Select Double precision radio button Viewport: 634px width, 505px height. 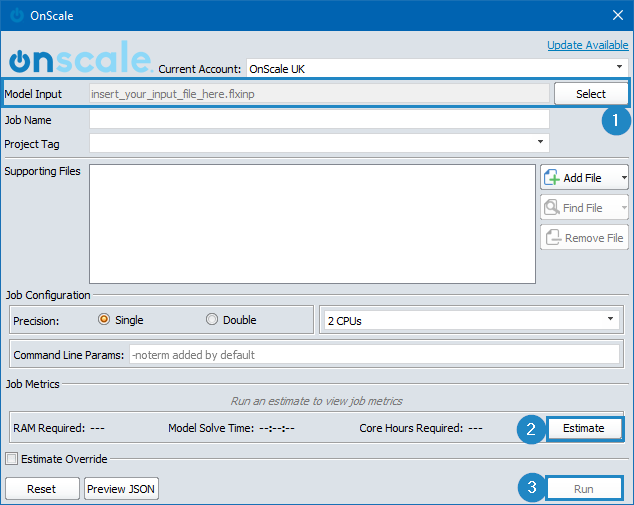coord(212,319)
